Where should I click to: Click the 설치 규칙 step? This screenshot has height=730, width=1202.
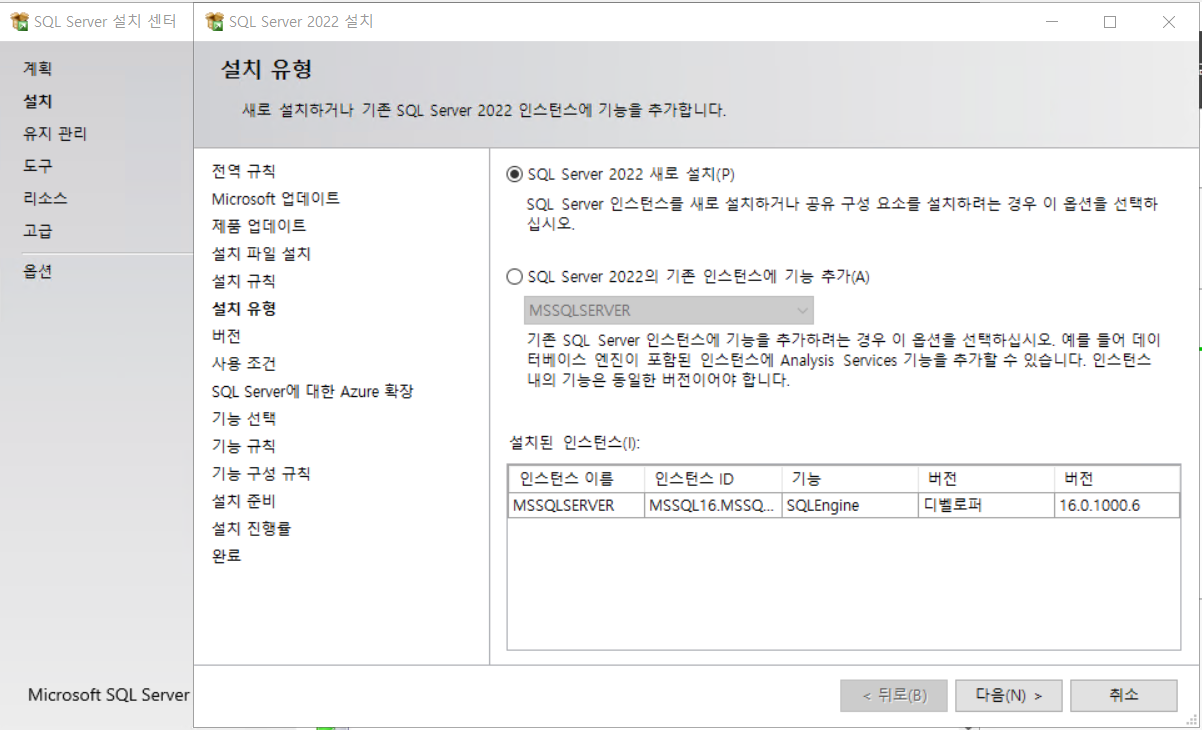point(243,281)
